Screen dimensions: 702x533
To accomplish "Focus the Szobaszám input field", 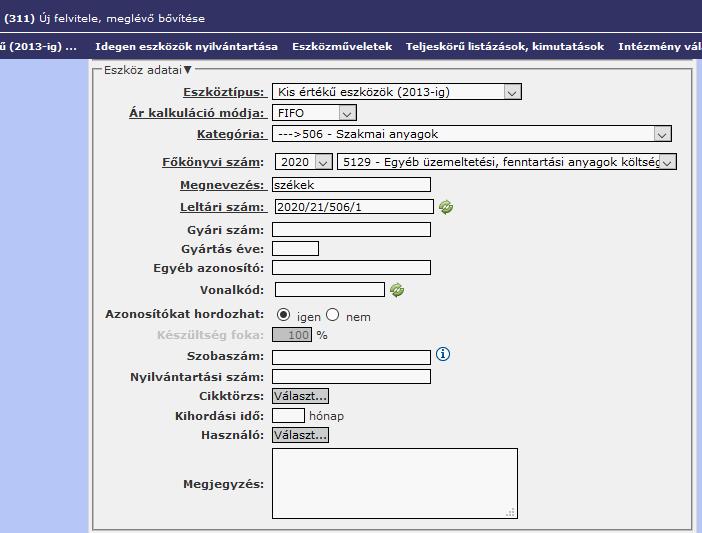I will pos(351,357).
